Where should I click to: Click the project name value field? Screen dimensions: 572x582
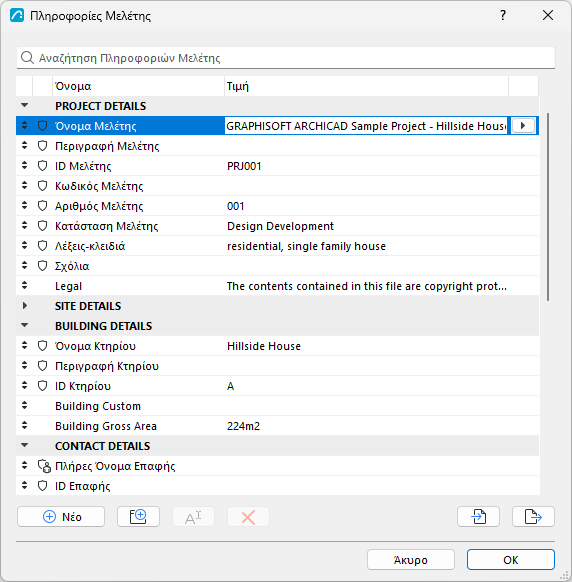[366, 126]
